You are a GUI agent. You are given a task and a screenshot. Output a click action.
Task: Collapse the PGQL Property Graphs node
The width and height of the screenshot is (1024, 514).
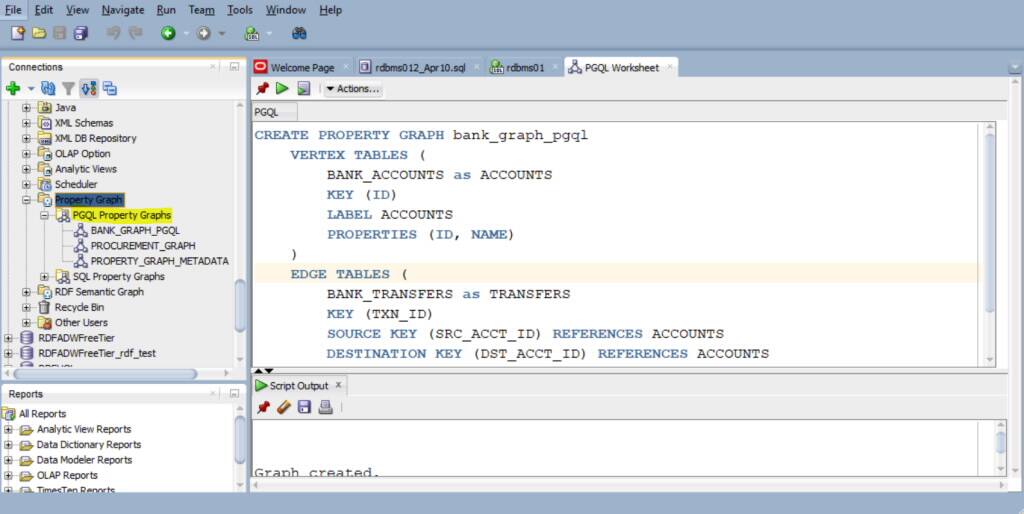pos(44,215)
